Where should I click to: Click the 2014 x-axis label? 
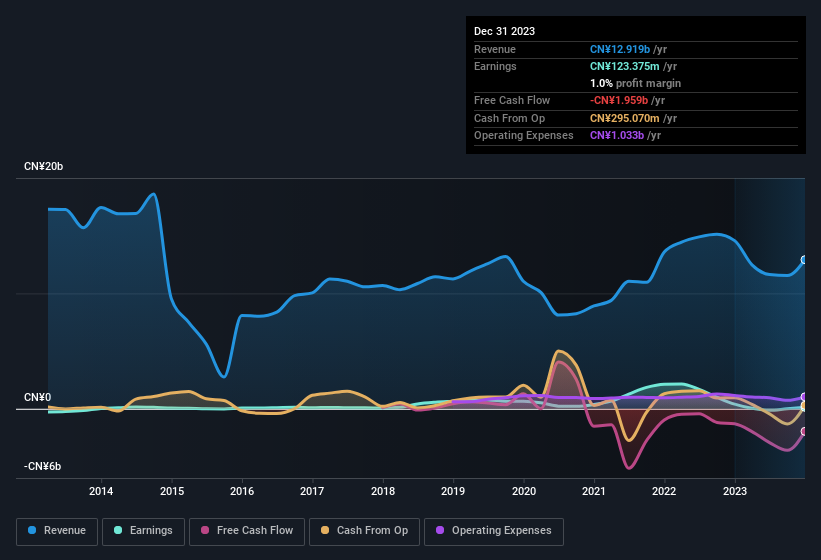point(101,491)
